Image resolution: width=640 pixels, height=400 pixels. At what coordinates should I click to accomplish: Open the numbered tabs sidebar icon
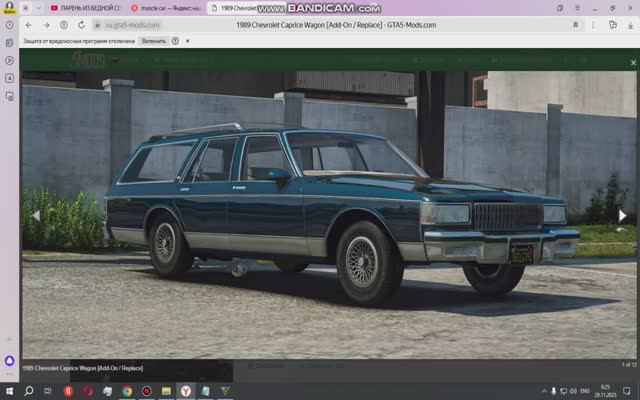(x=9, y=78)
